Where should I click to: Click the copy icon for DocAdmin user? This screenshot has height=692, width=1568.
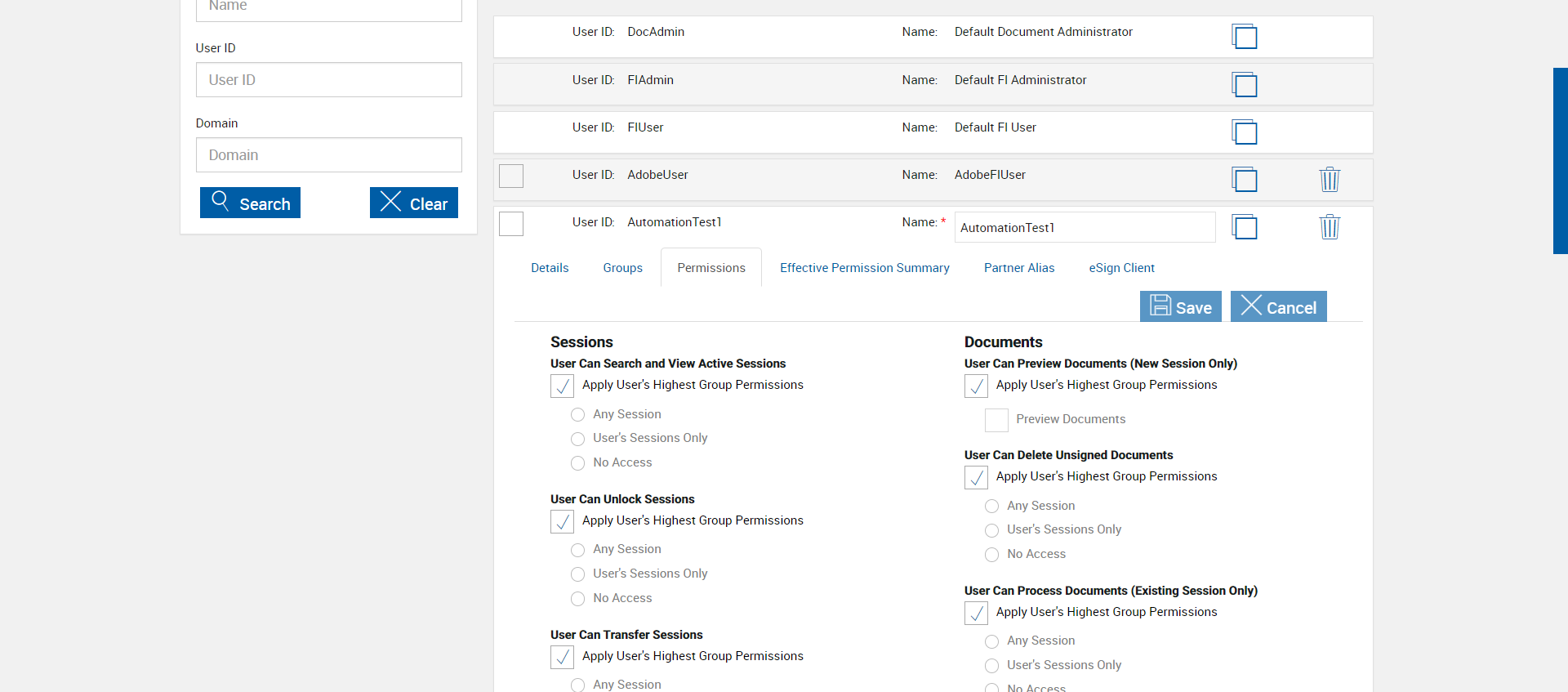[x=1244, y=37]
